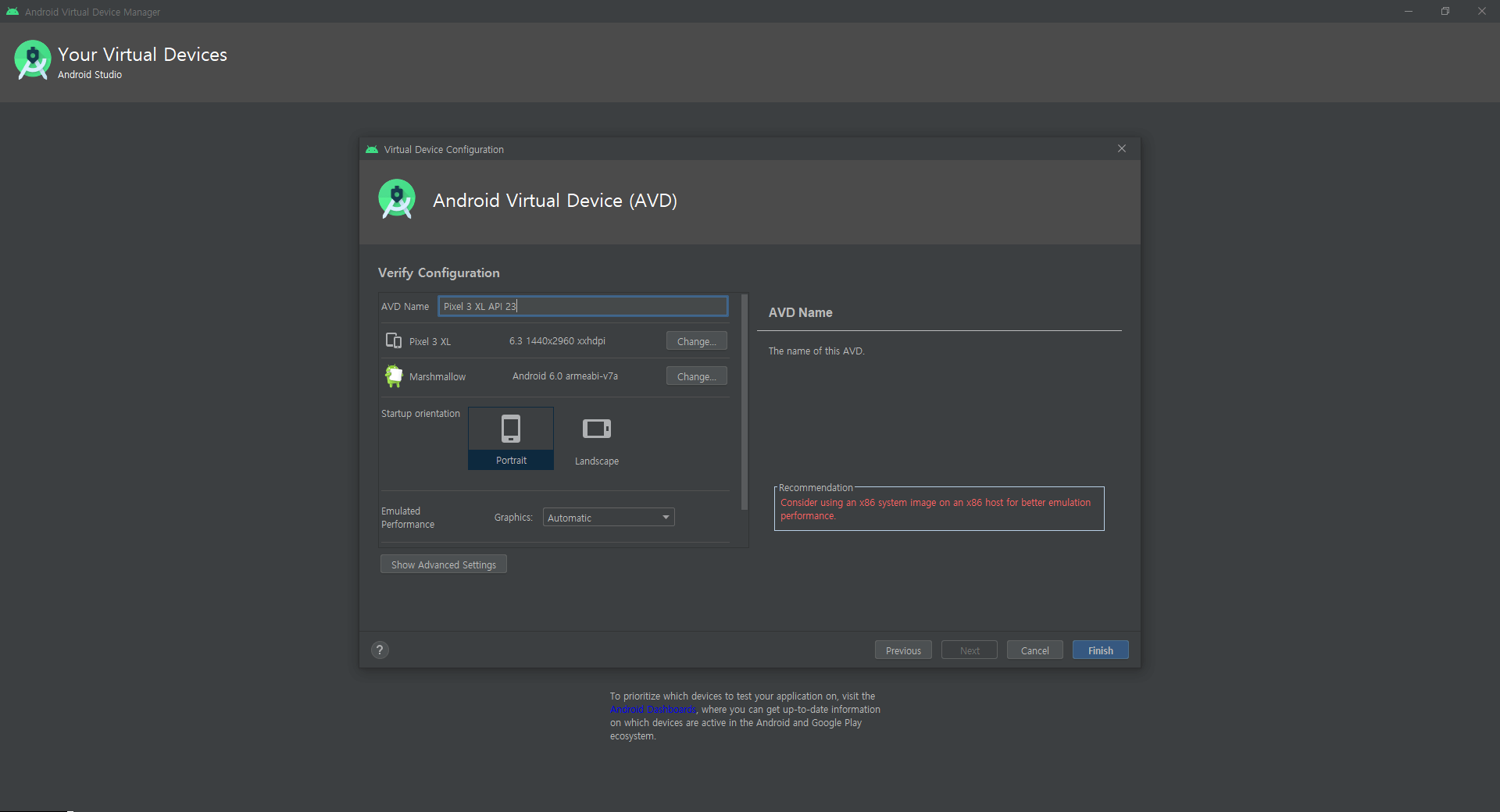Click the Marshmallow Android icon
1500x812 pixels.
click(394, 376)
